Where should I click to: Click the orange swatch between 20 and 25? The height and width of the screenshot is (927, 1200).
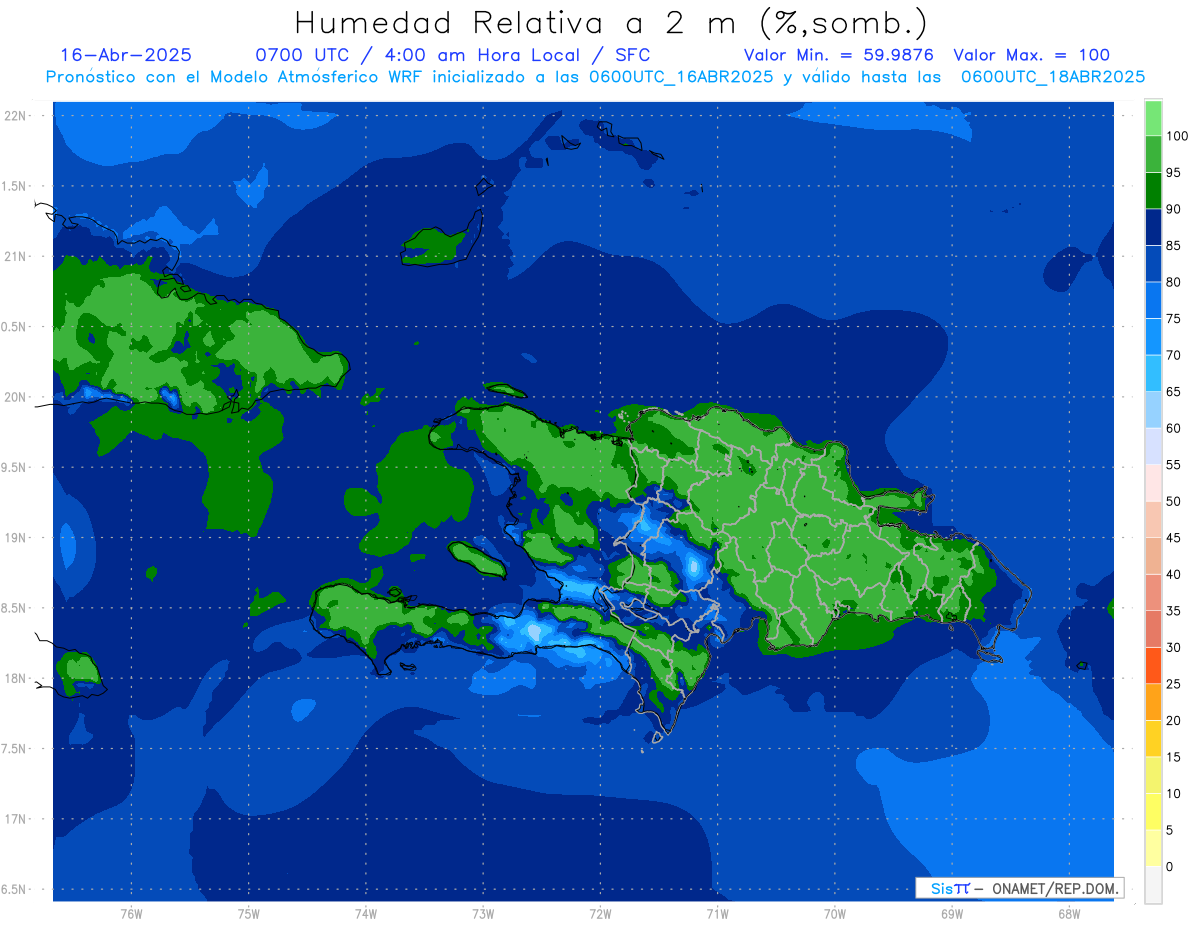click(1153, 702)
